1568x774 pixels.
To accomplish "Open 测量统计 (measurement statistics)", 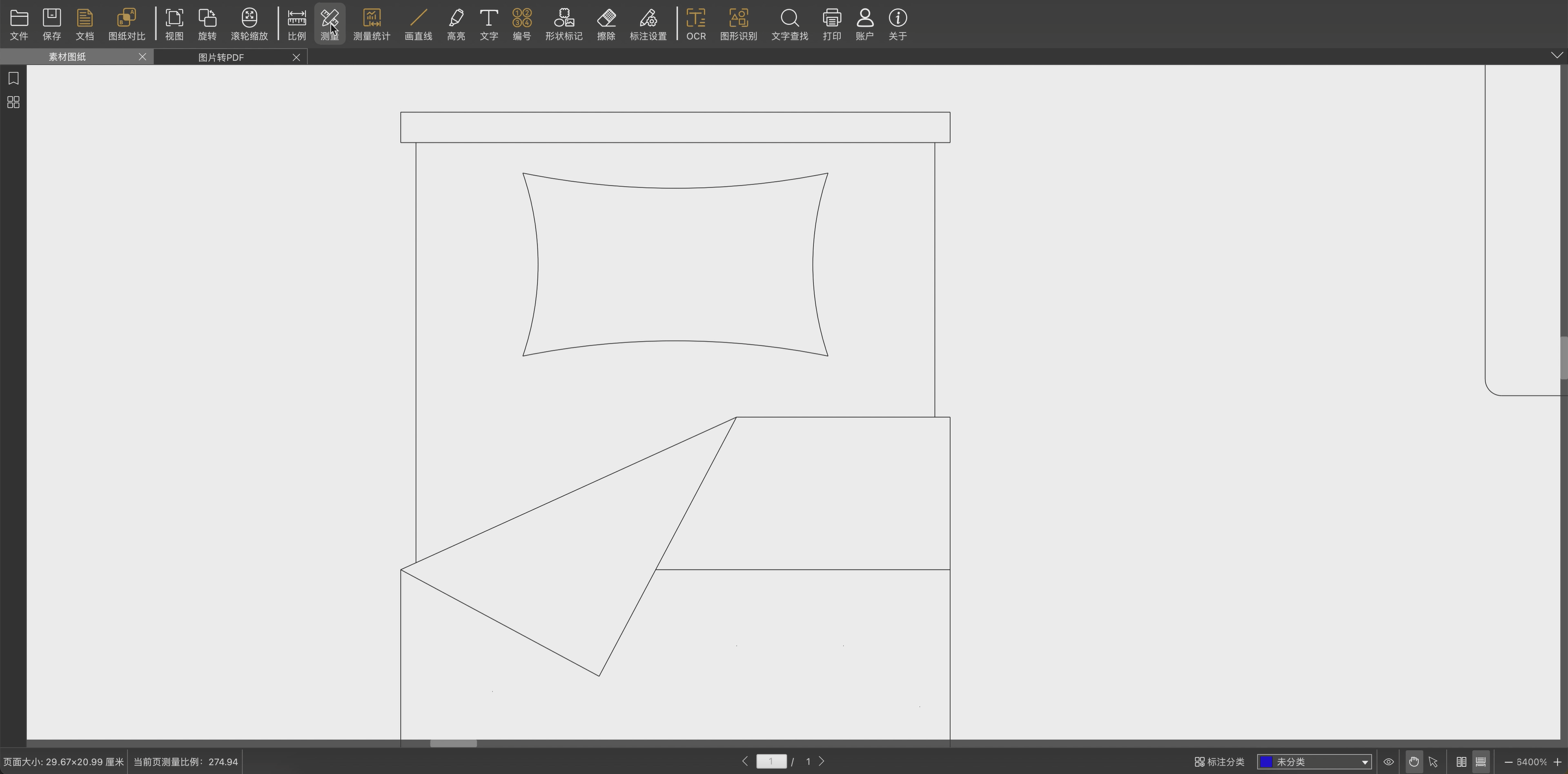I will 371,24.
